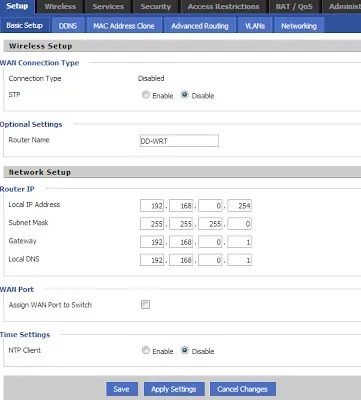The width and height of the screenshot is (361, 400).
Task: Click the Cancel Changes button
Action: tap(243, 389)
